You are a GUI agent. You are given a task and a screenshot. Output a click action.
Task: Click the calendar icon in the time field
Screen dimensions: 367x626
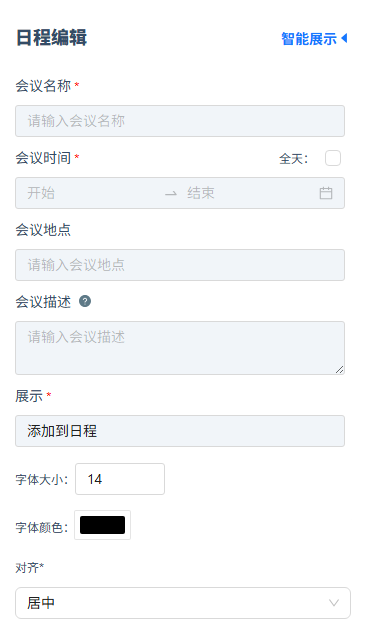(326, 193)
